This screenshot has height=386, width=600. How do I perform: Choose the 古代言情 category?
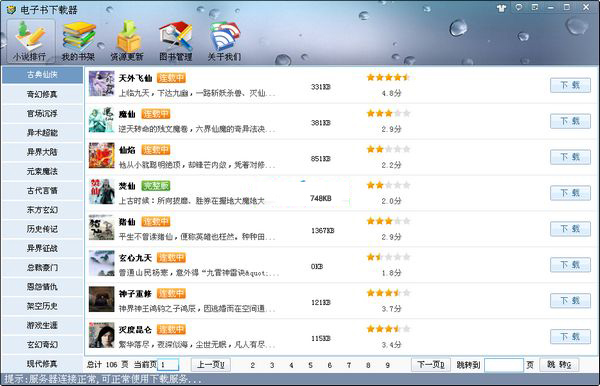click(42, 191)
